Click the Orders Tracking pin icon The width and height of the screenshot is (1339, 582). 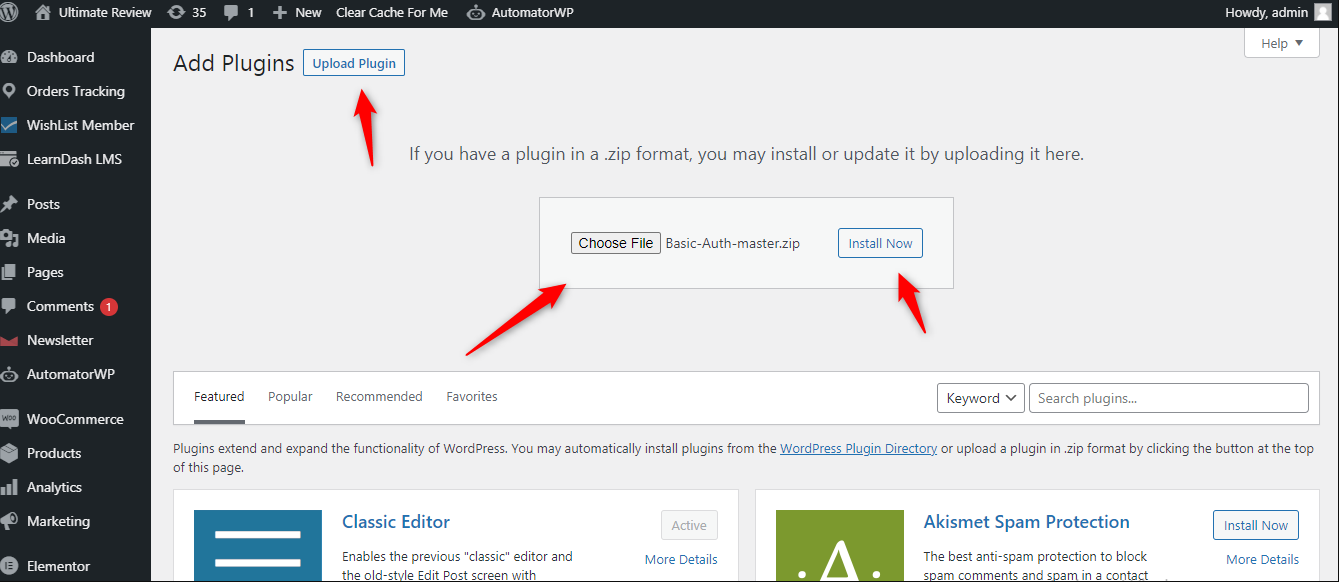click(10, 91)
